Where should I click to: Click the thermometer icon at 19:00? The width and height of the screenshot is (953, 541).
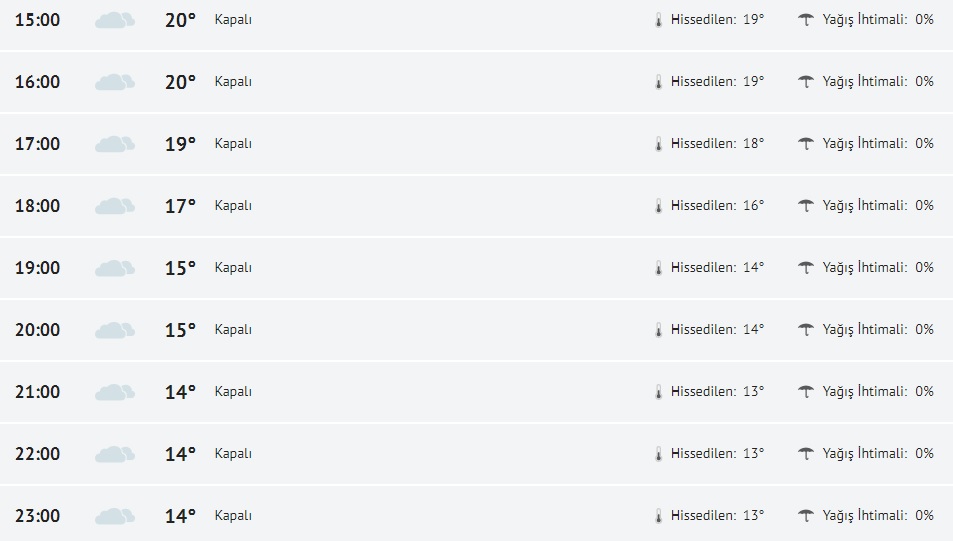click(659, 268)
